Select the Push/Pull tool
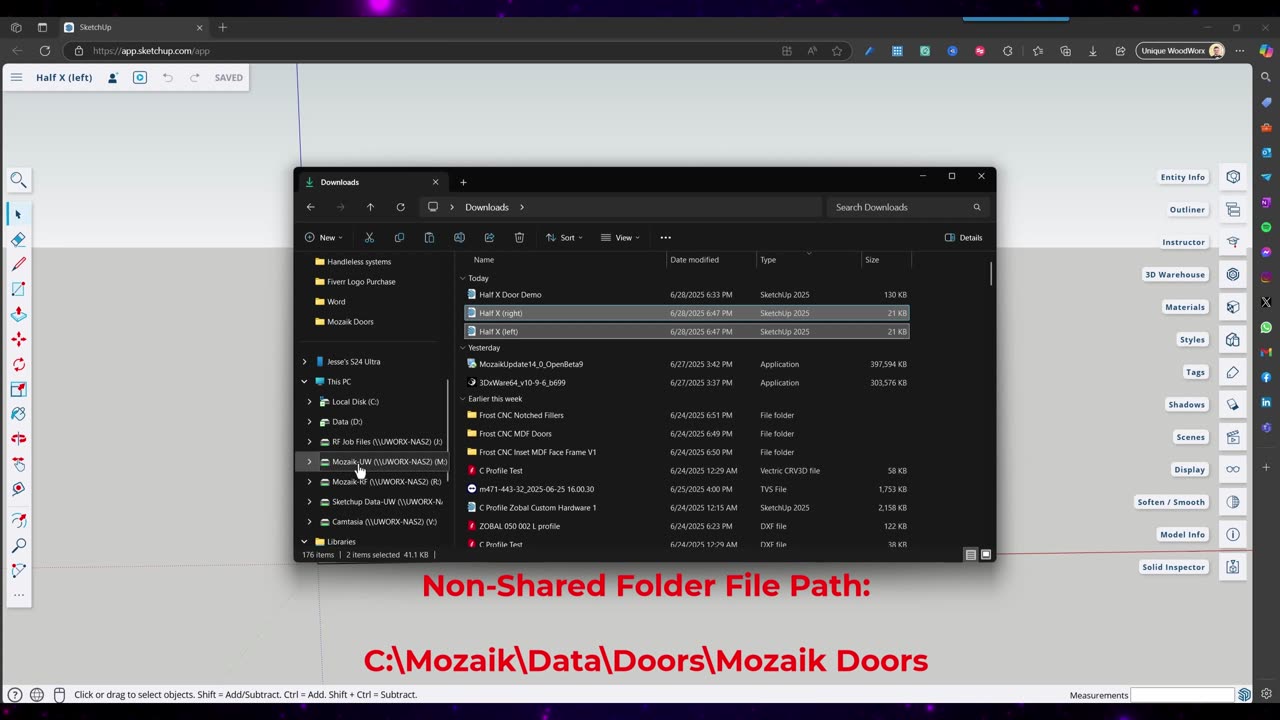The width and height of the screenshot is (1280, 720). [x=18, y=314]
